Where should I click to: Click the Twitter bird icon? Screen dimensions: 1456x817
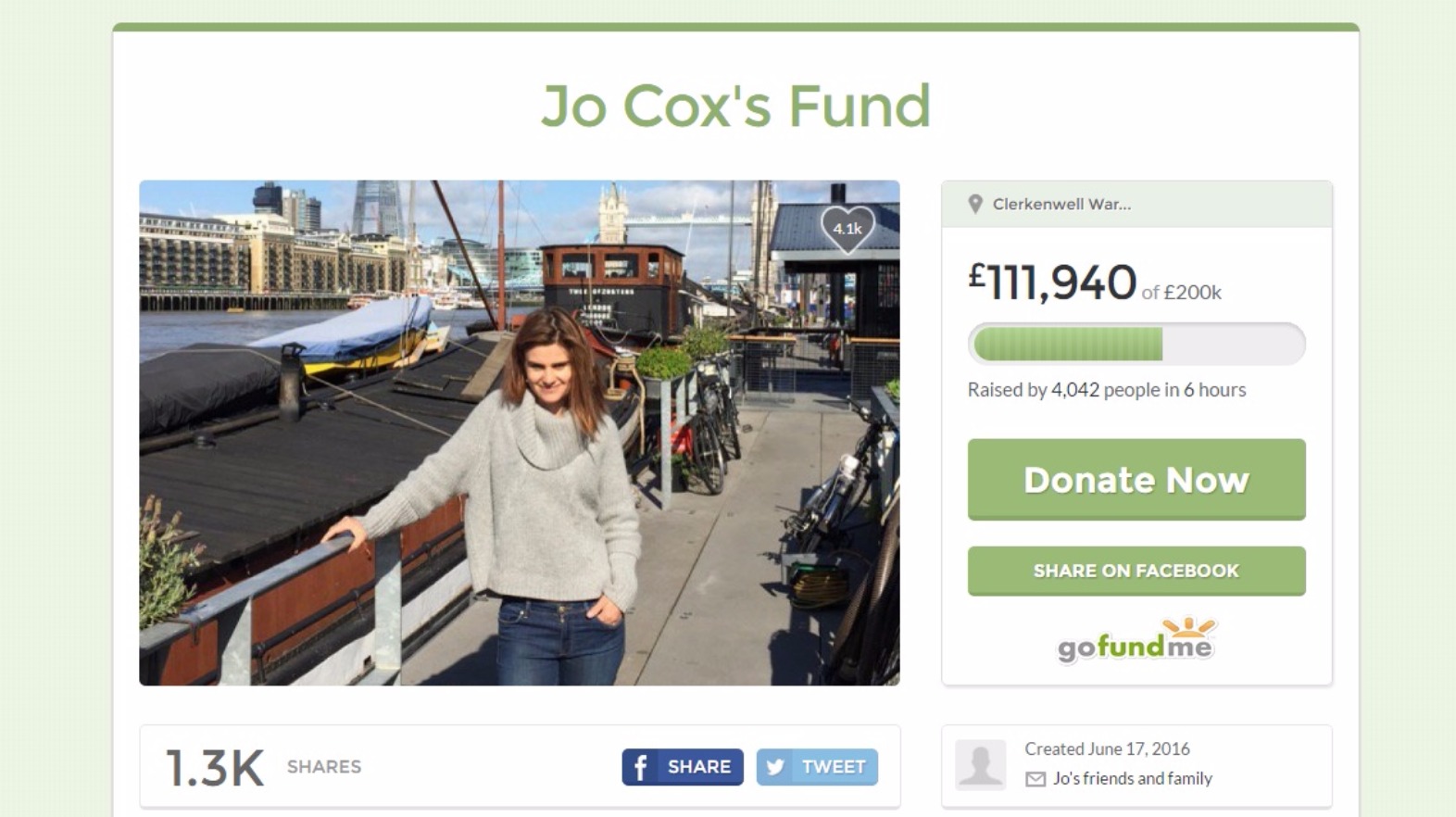coord(775,767)
